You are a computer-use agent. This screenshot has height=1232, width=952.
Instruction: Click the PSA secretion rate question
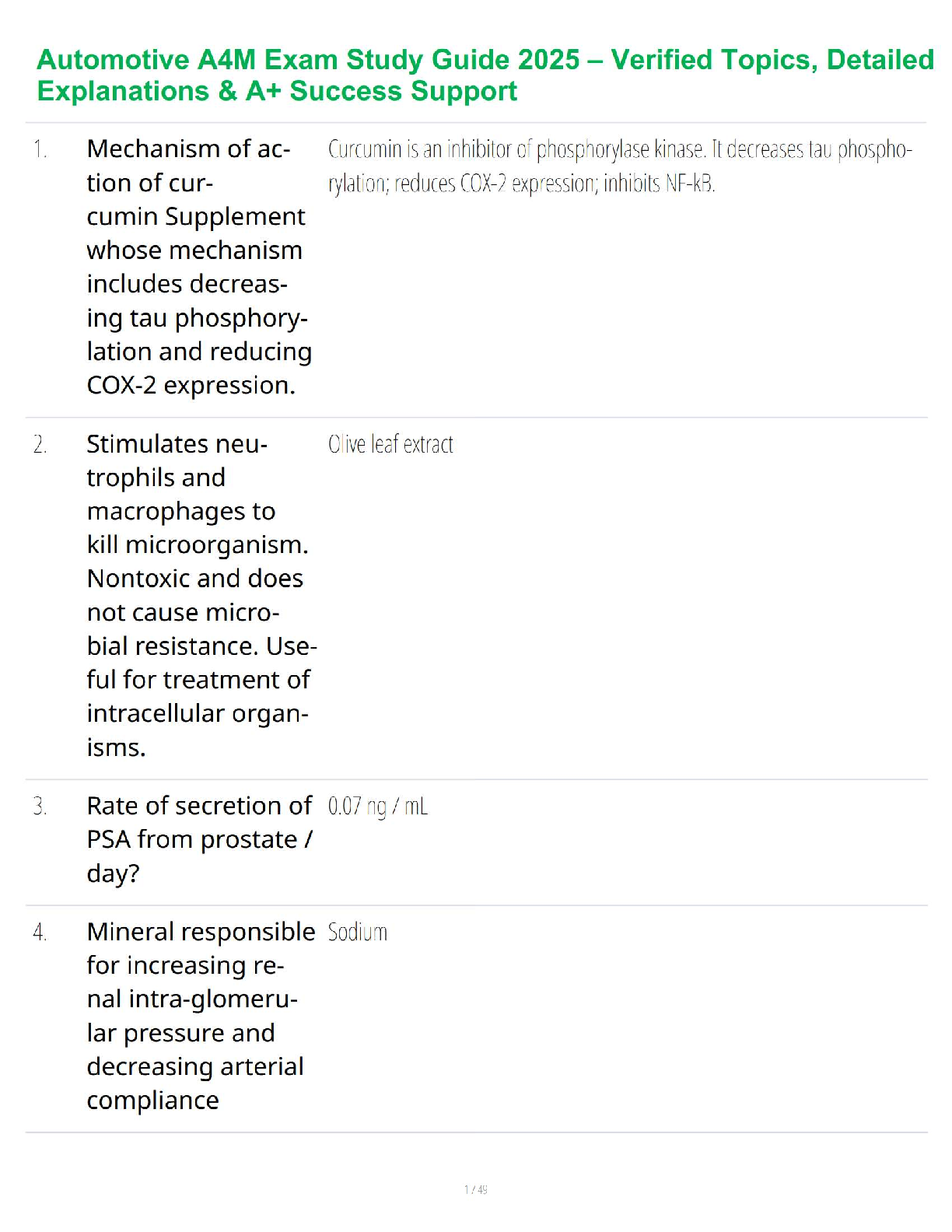(198, 840)
